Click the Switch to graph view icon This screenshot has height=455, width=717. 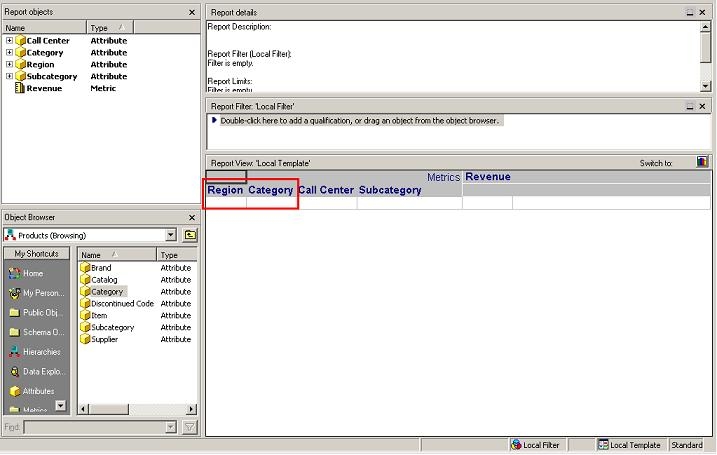[703, 162]
